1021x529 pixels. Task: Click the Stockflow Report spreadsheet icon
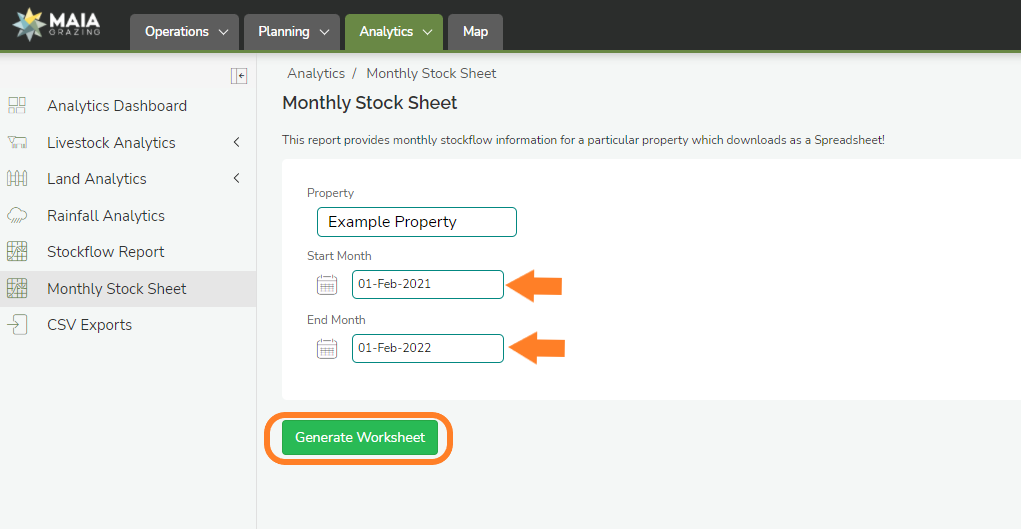(17, 252)
